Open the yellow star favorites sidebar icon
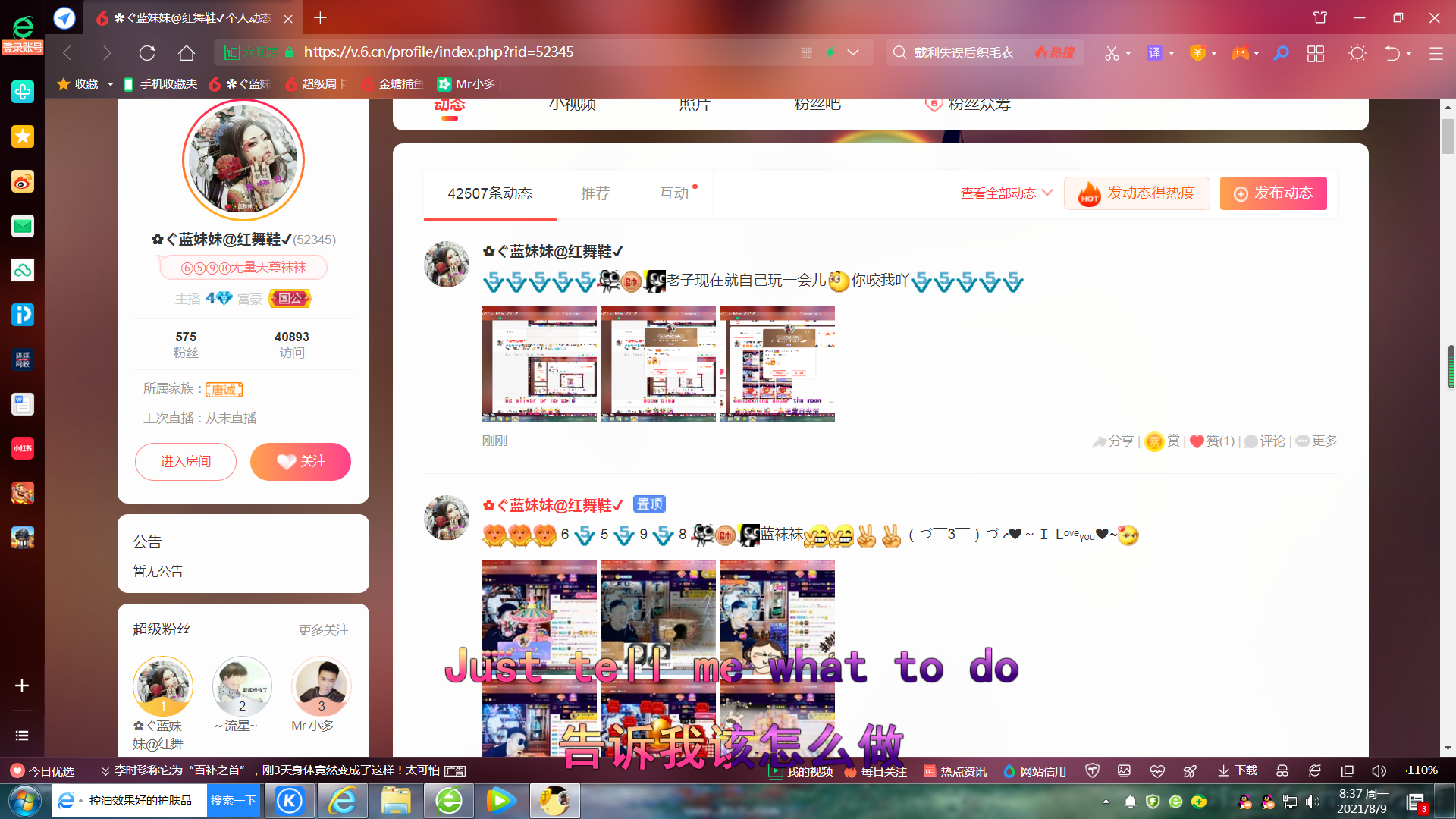The width and height of the screenshot is (1456, 819). pos(23,136)
